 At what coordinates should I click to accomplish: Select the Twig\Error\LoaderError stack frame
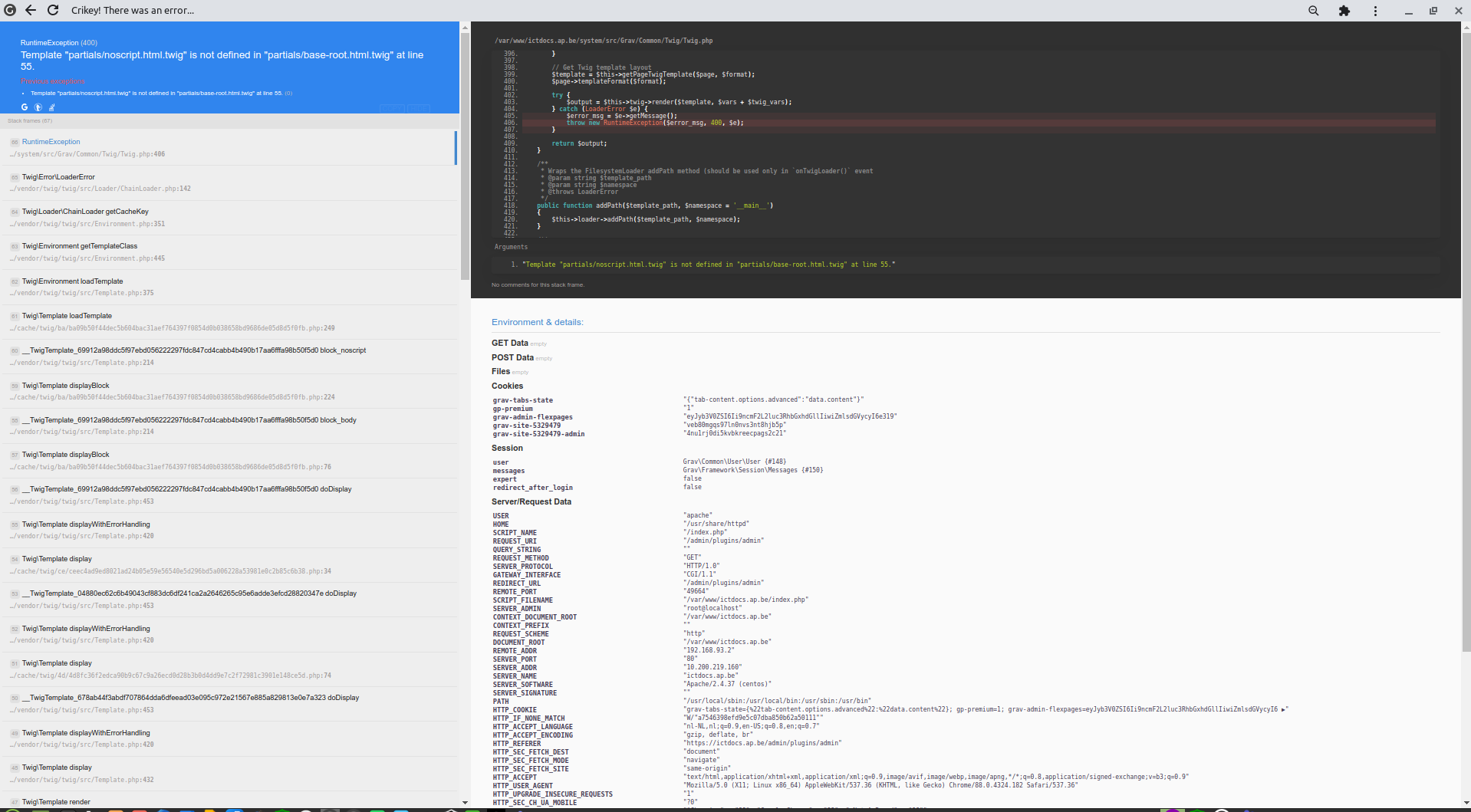[229, 182]
